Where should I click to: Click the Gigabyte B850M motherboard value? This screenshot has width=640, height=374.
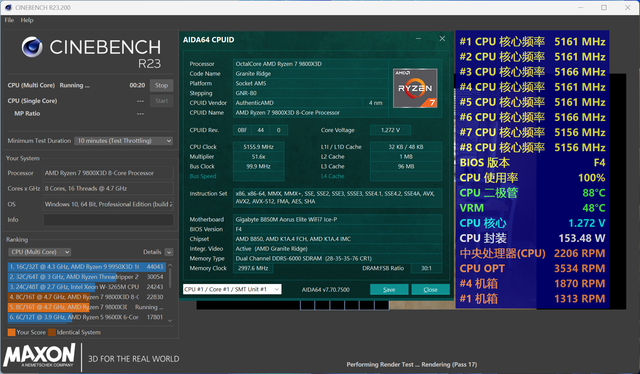tap(338, 220)
